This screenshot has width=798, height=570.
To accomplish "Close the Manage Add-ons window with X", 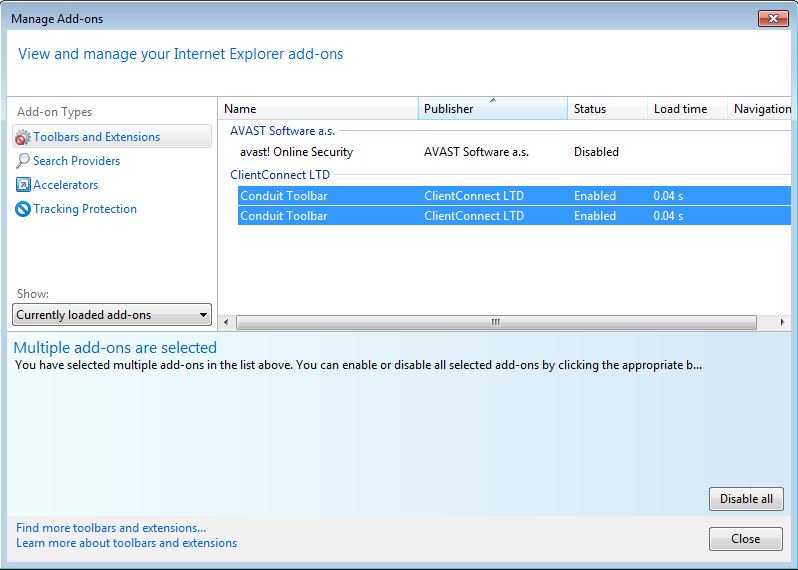I will pos(773,19).
